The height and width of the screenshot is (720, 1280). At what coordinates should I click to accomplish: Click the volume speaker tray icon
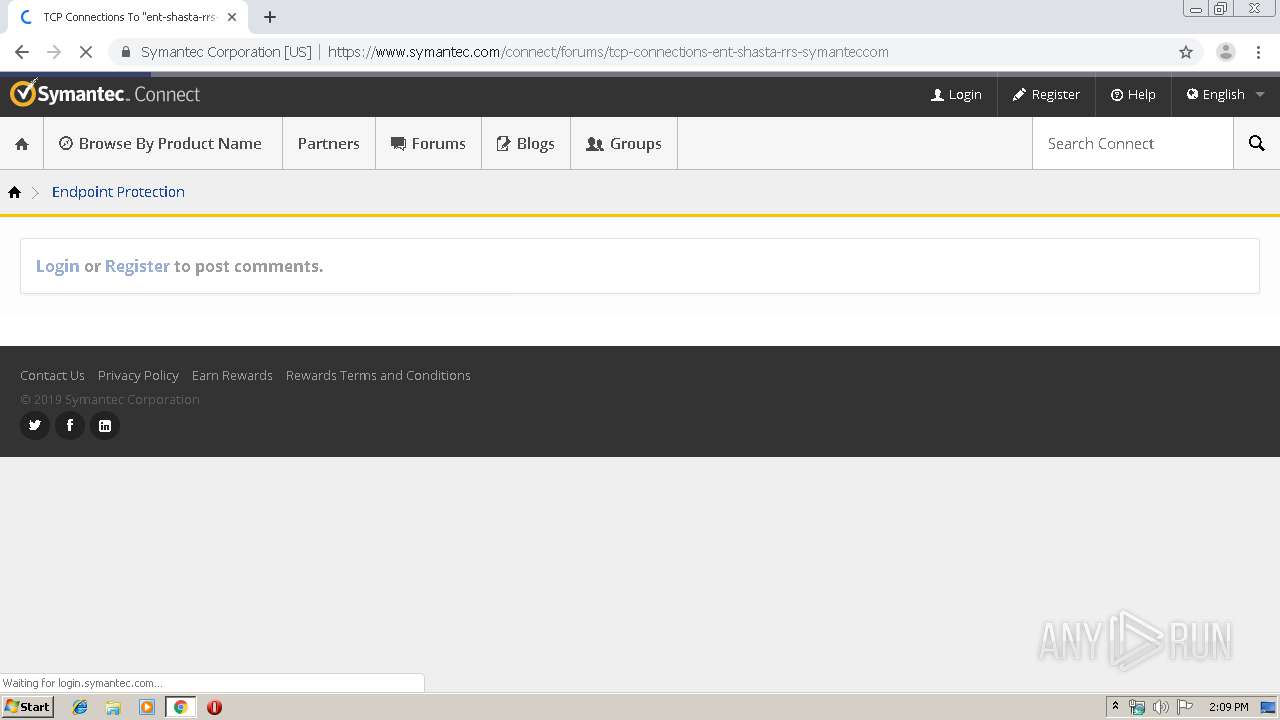(x=1160, y=707)
